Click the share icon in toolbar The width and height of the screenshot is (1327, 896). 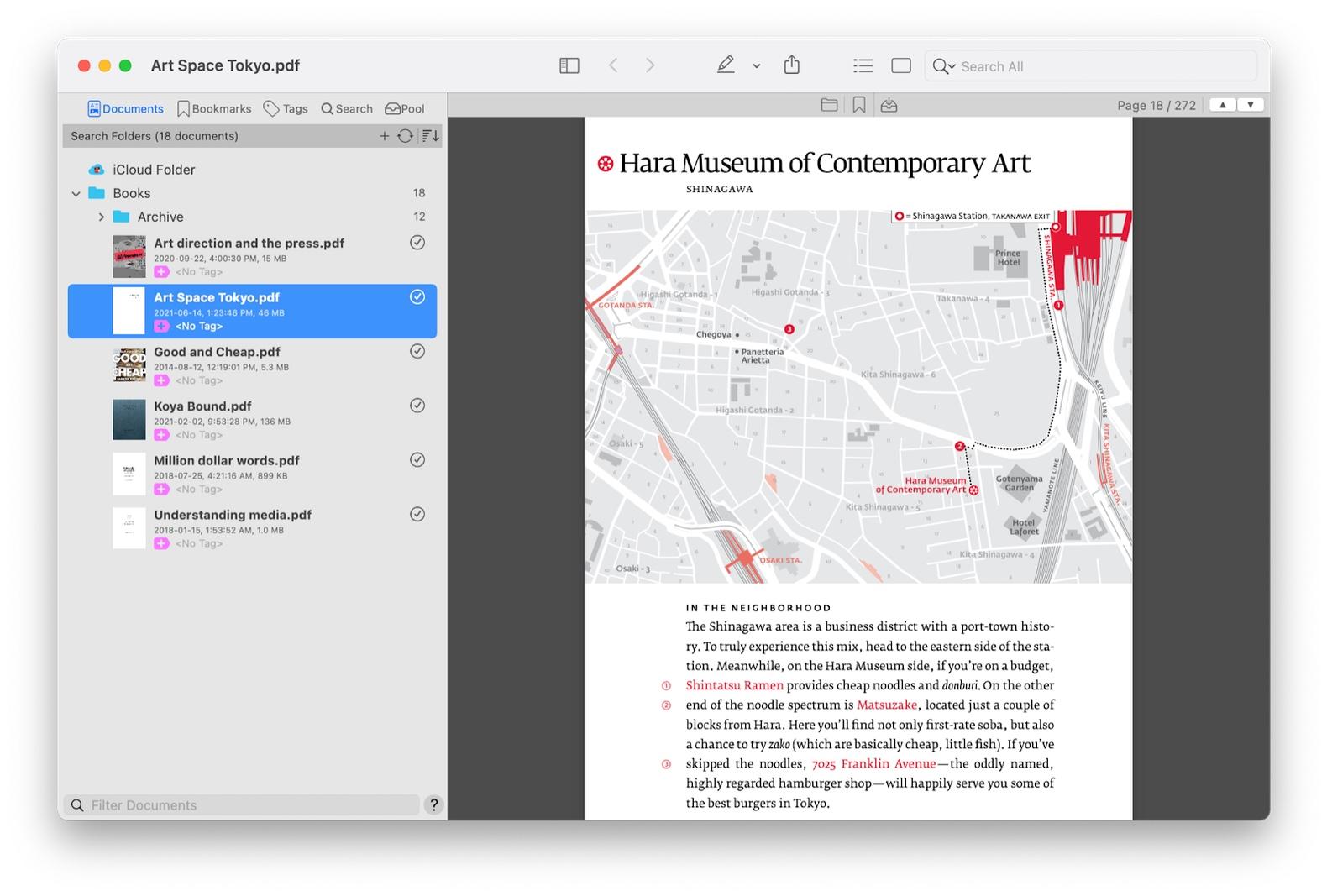coord(791,65)
